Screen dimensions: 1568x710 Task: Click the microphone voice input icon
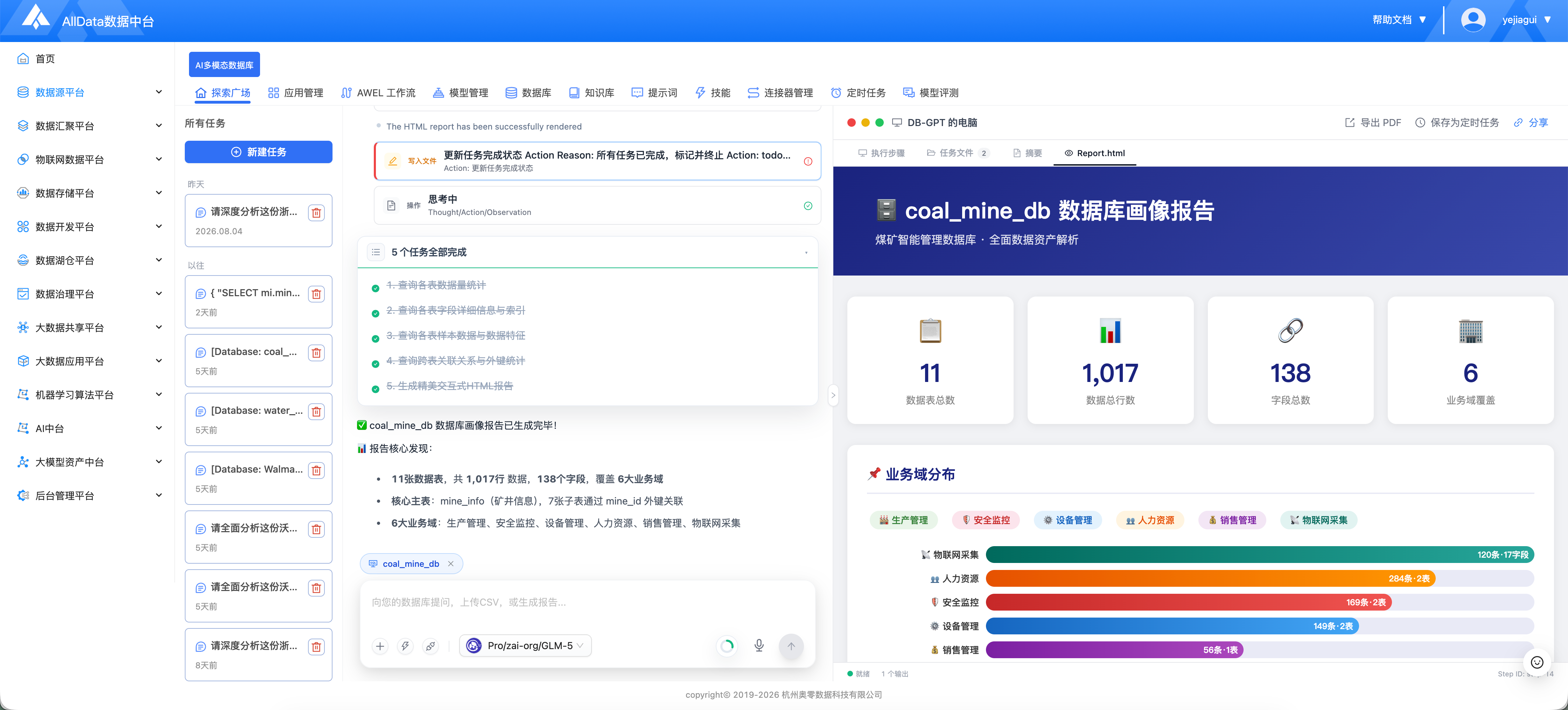758,646
